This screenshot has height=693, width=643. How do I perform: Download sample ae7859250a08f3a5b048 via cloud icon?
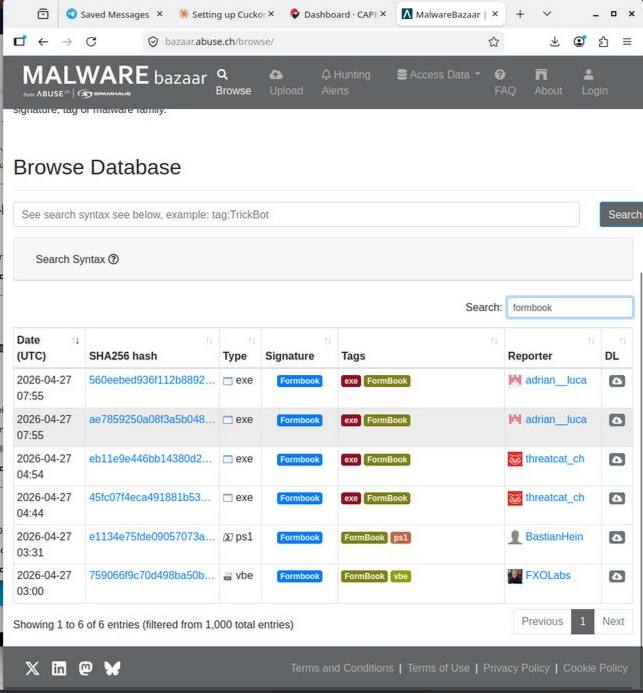coord(617,420)
